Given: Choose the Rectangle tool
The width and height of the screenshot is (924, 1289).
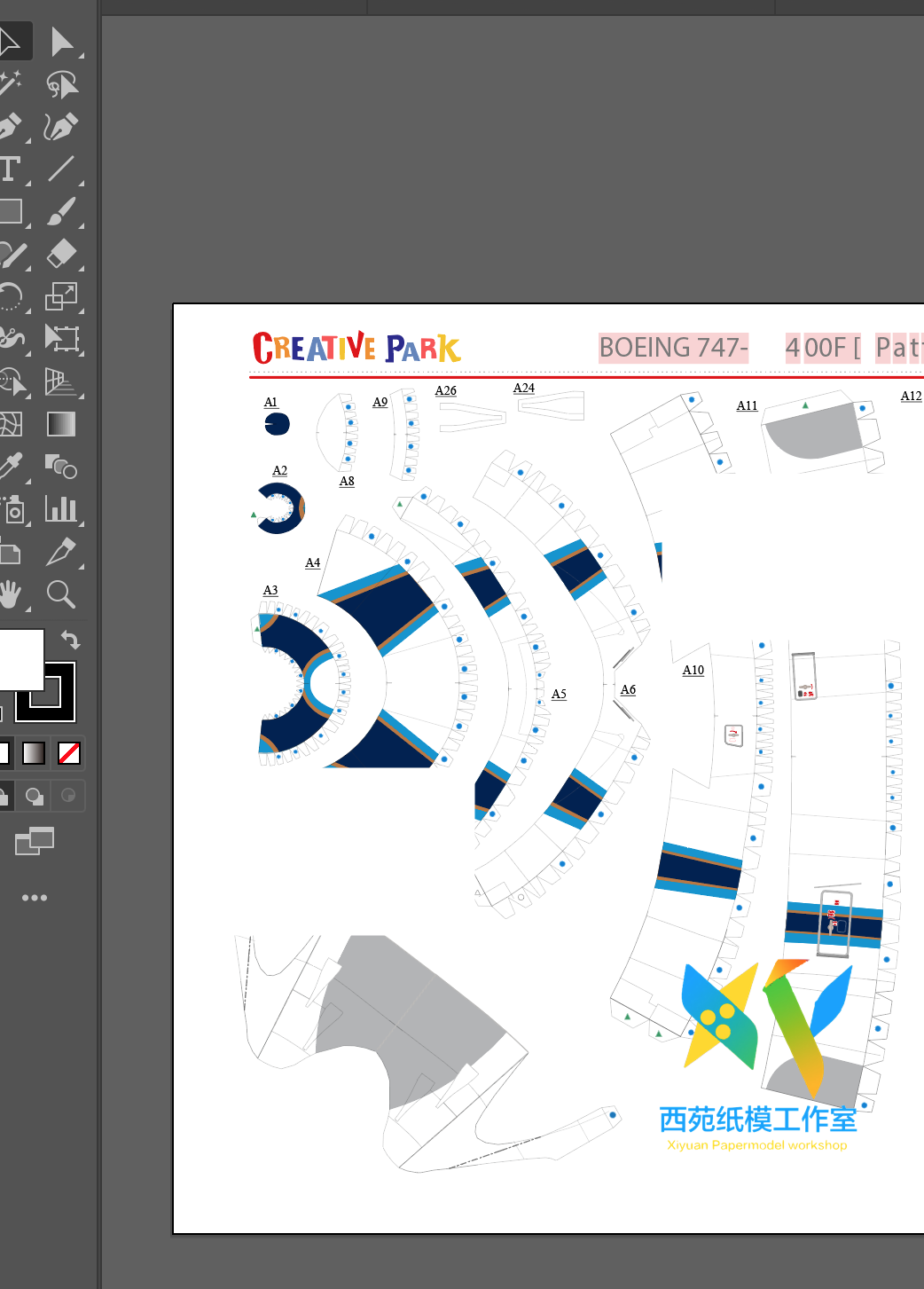Looking at the screenshot, I should coord(11,211).
